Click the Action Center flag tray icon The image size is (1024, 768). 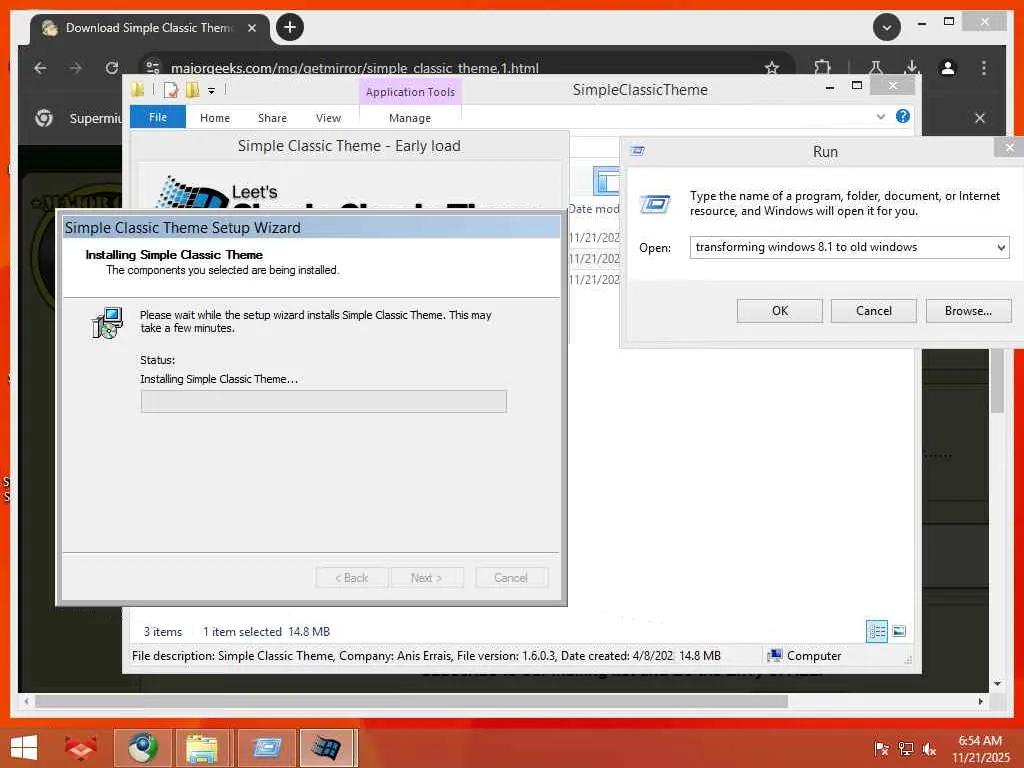coord(882,749)
